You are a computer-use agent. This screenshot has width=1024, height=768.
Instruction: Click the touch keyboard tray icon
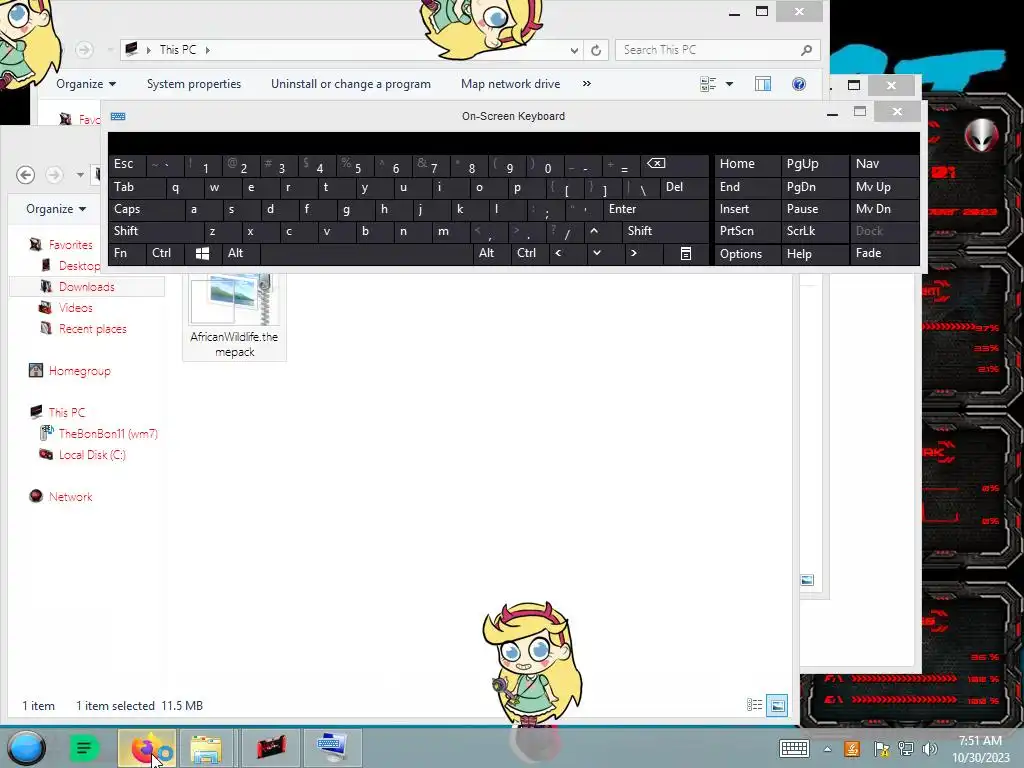[794, 748]
